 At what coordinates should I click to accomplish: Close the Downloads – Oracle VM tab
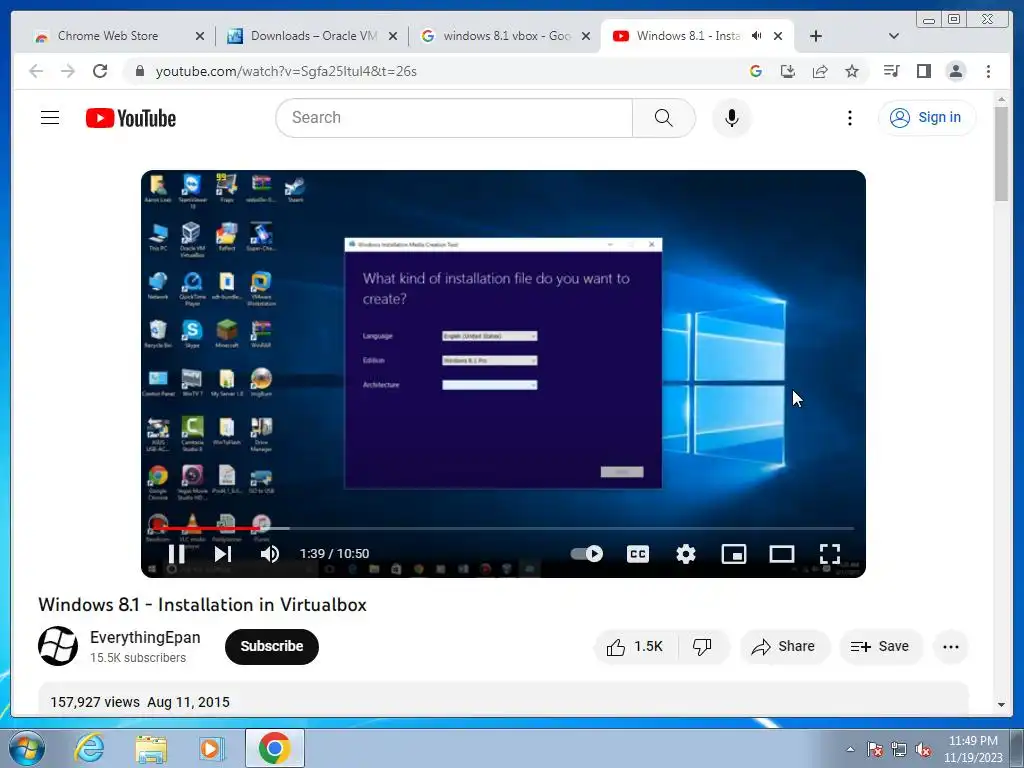tap(393, 36)
